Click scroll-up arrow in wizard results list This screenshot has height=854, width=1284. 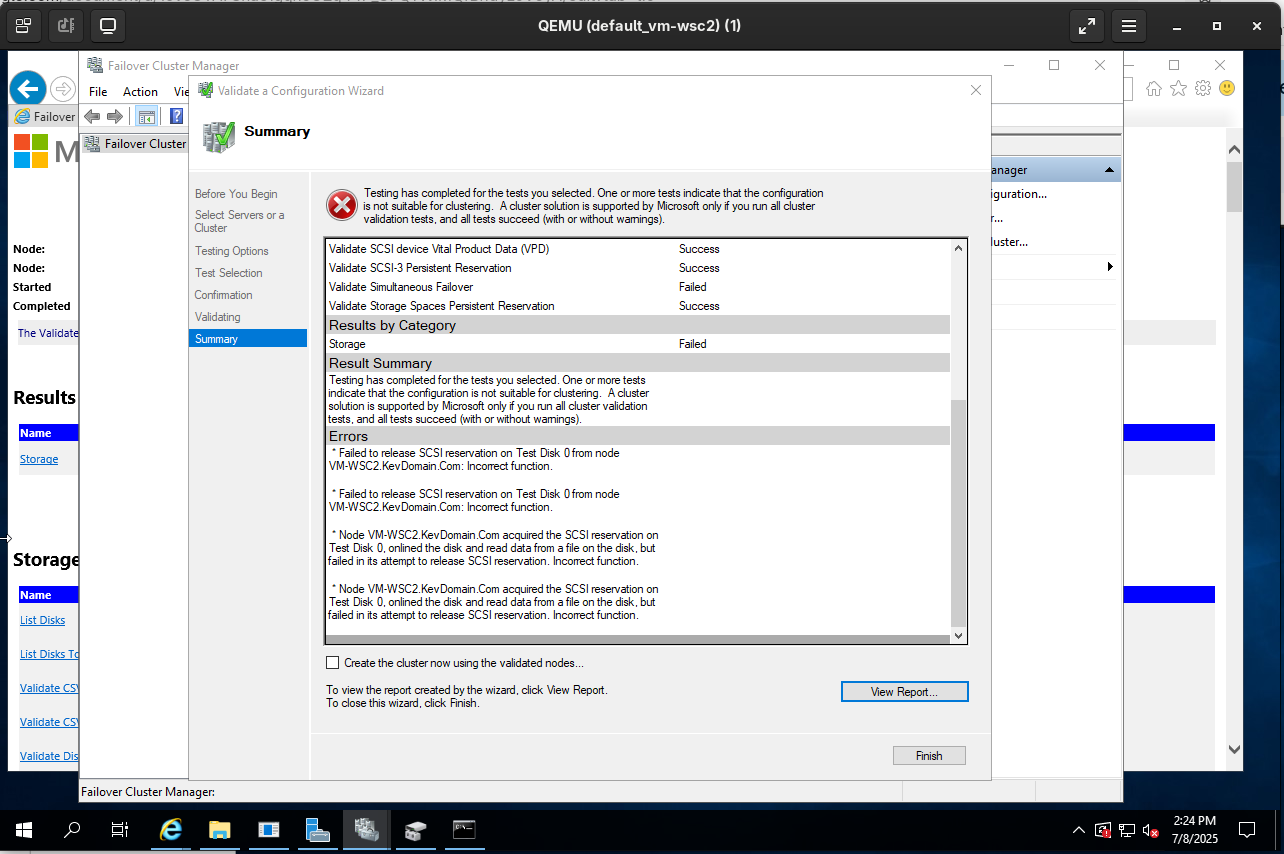coord(958,248)
